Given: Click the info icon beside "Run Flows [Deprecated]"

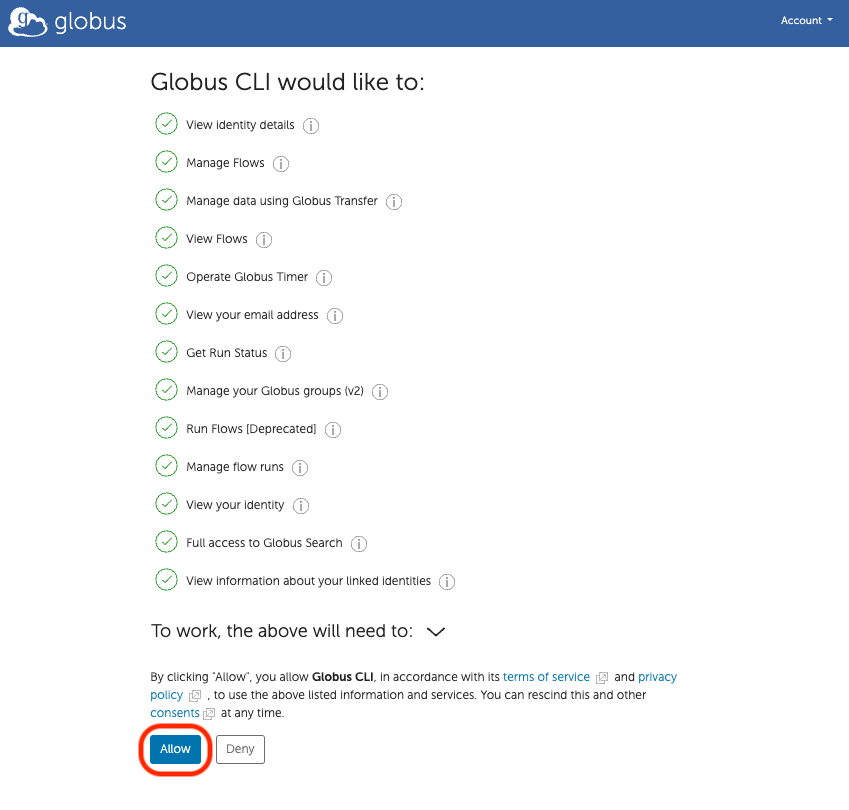Looking at the screenshot, I should [333, 429].
